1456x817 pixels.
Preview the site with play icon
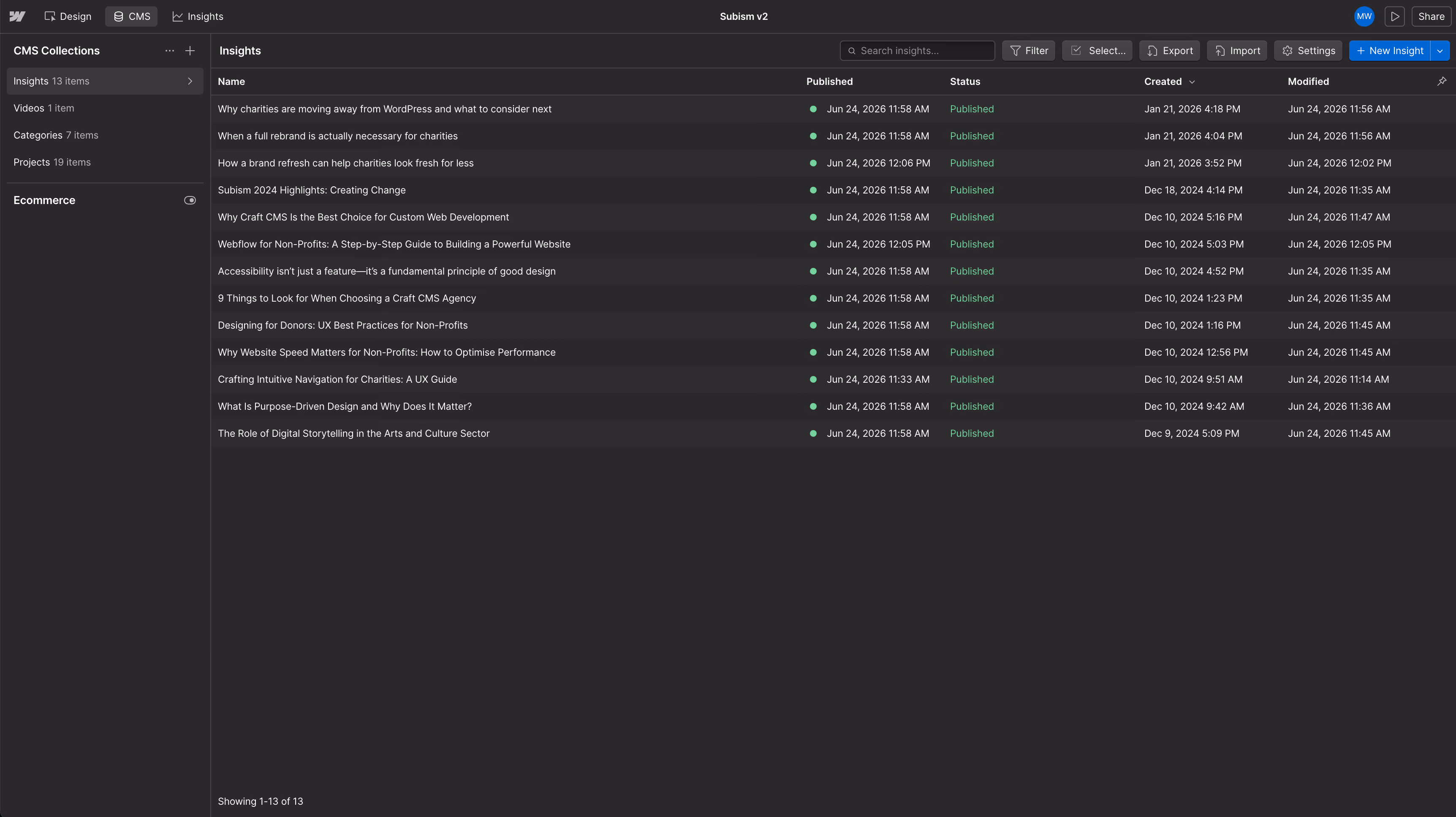click(x=1394, y=16)
